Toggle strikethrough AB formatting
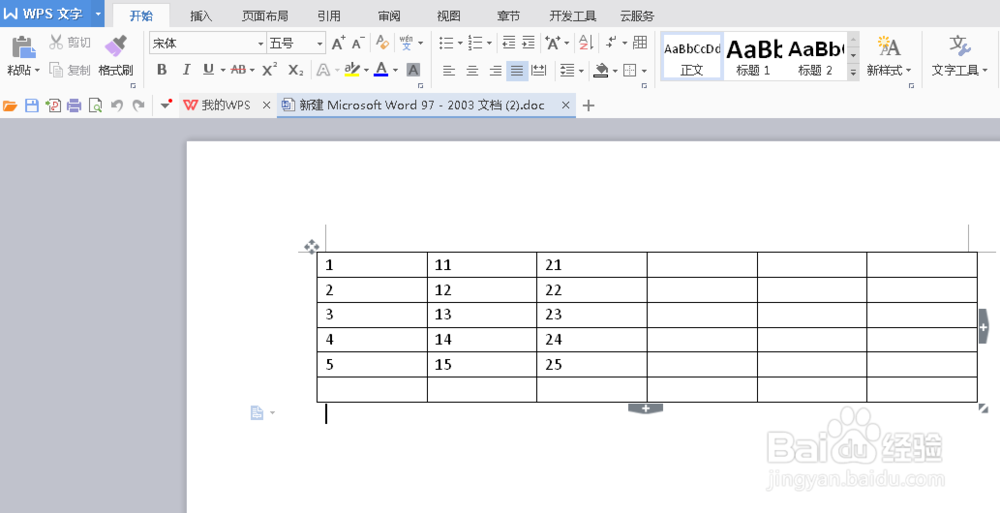The height and width of the screenshot is (513, 1000). point(239,70)
